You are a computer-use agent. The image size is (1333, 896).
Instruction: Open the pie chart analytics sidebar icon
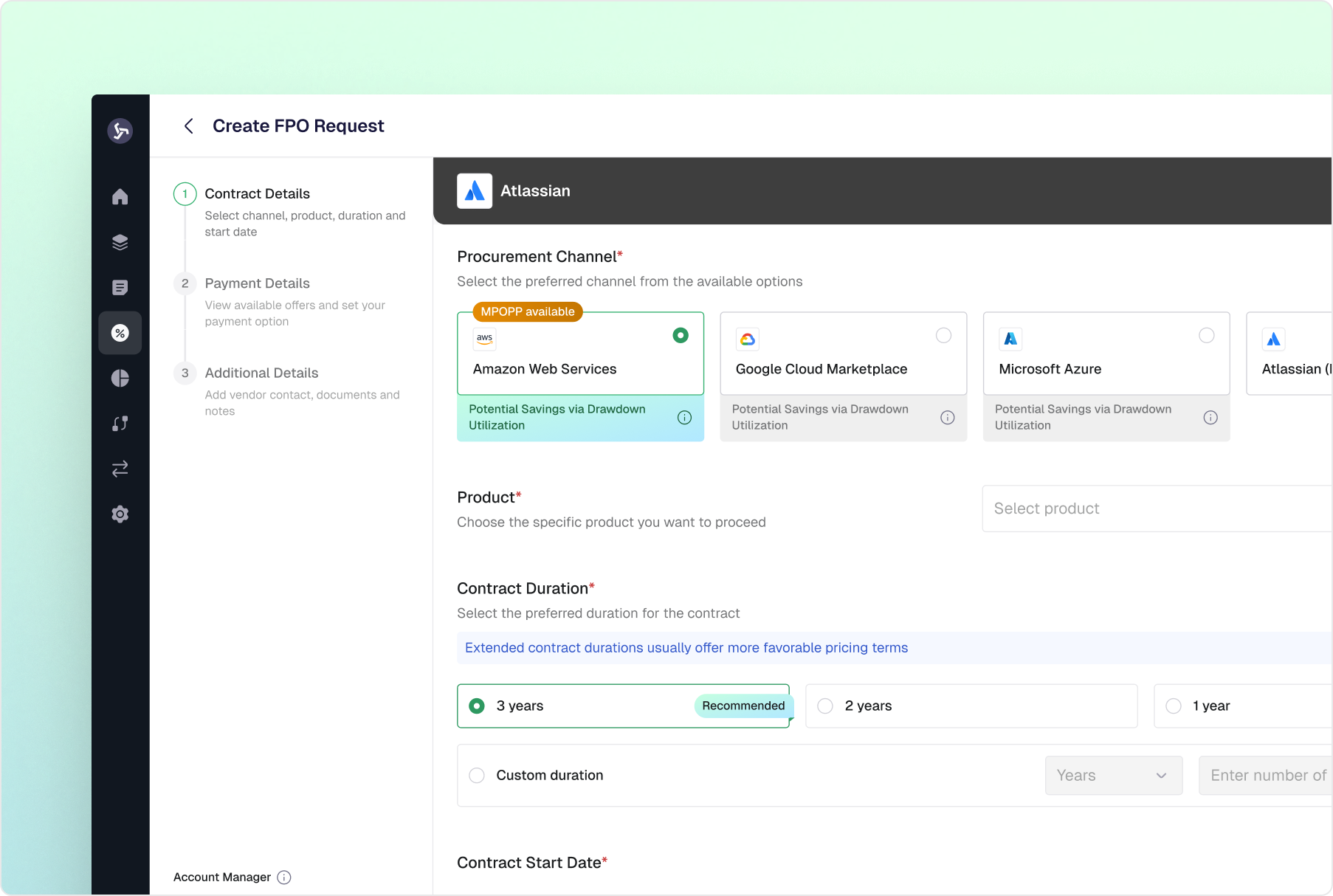[x=120, y=378]
